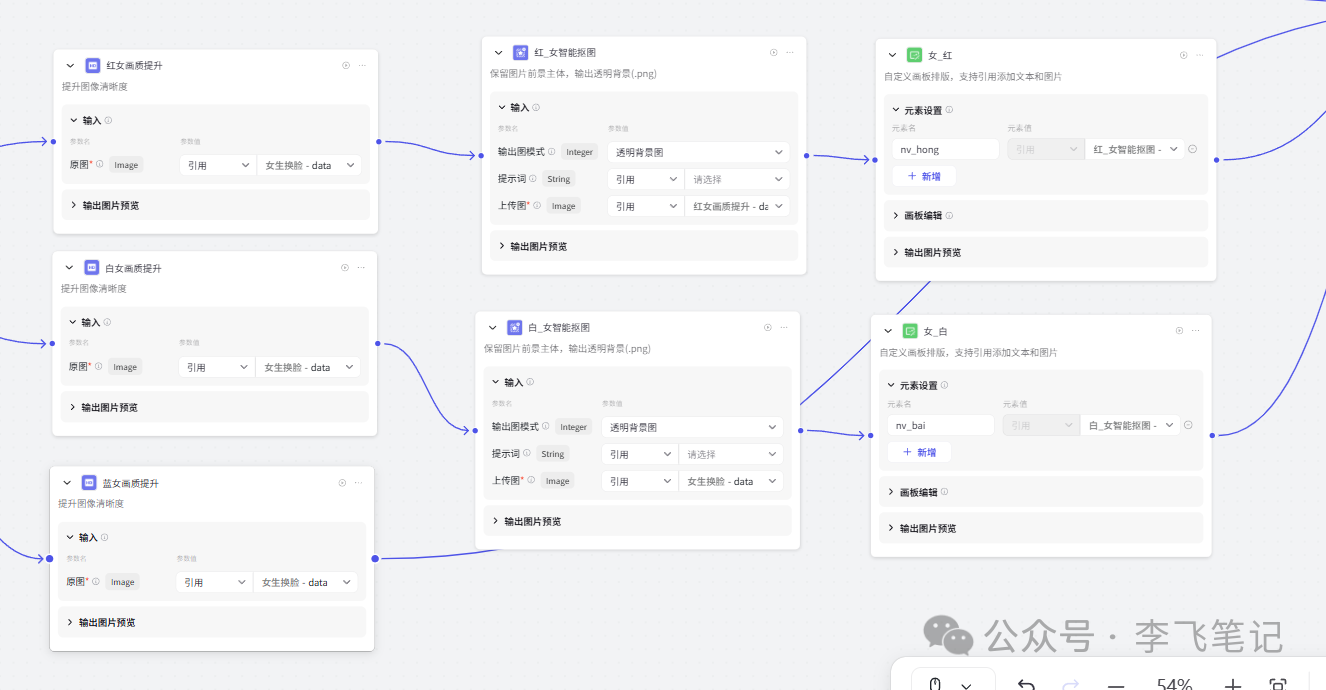1326x690 pixels.
Task: Click fit-to-view icon in bottom toolbar
Action: [1277, 685]
